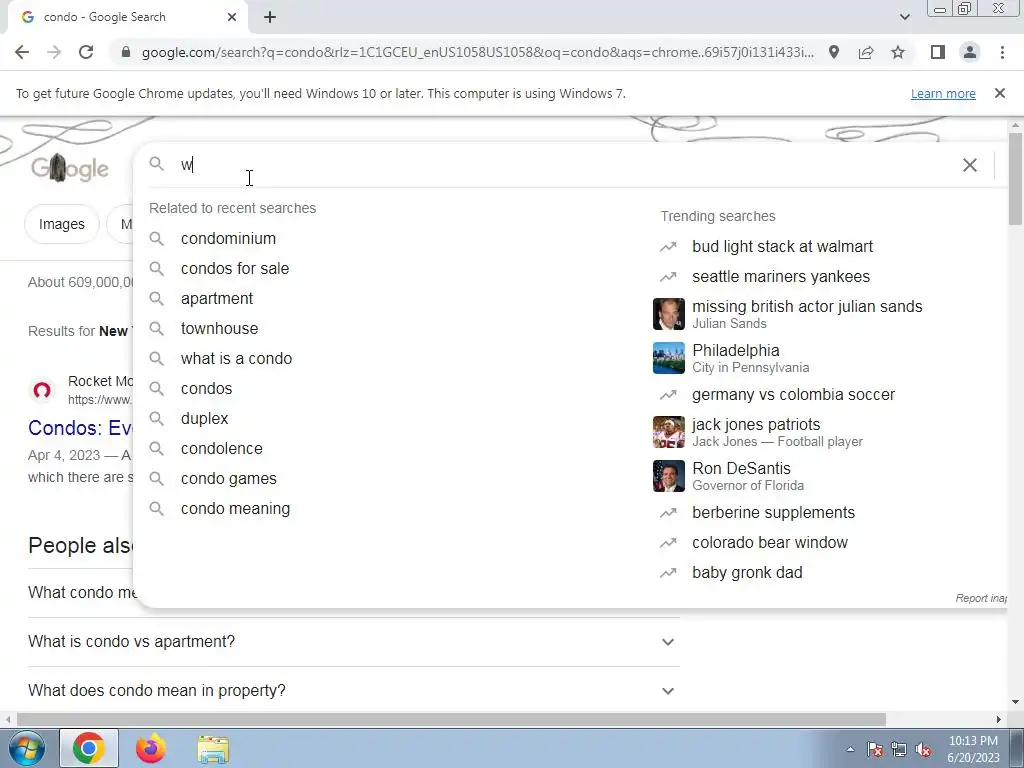Viewport: 1024px width, 768px height.
Task: Click the location pin icon in address bar
Action: [x=834, y=52]
